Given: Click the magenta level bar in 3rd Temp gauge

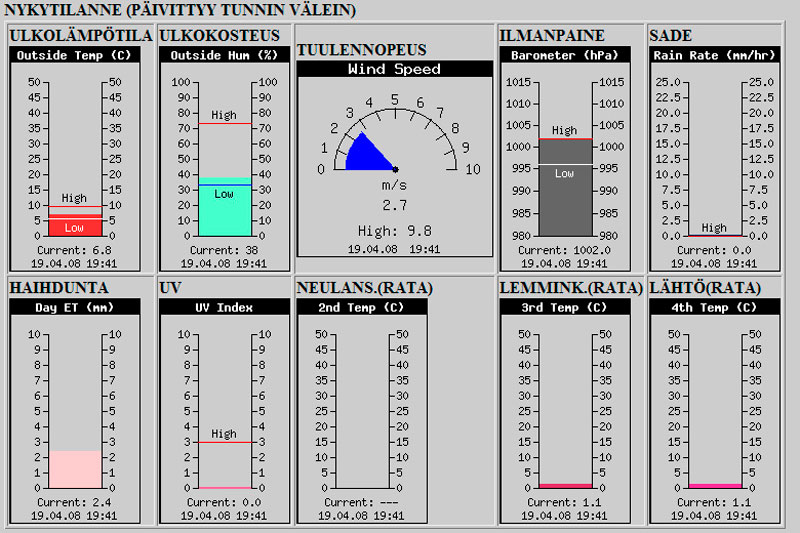Looking at the screenshot, I should tap(566, 486).
